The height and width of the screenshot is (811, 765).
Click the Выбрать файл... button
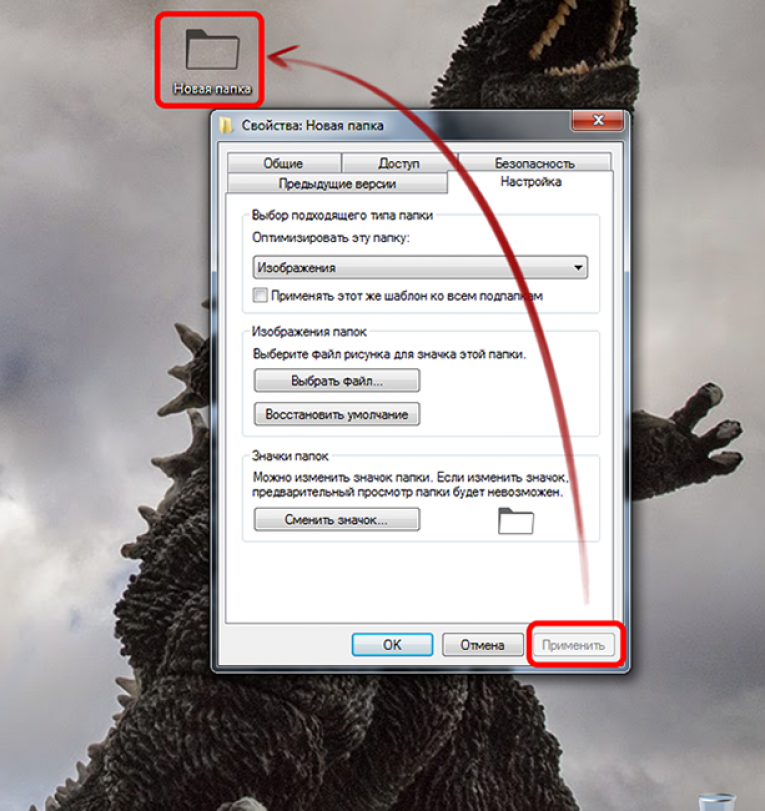coord(337,381)
